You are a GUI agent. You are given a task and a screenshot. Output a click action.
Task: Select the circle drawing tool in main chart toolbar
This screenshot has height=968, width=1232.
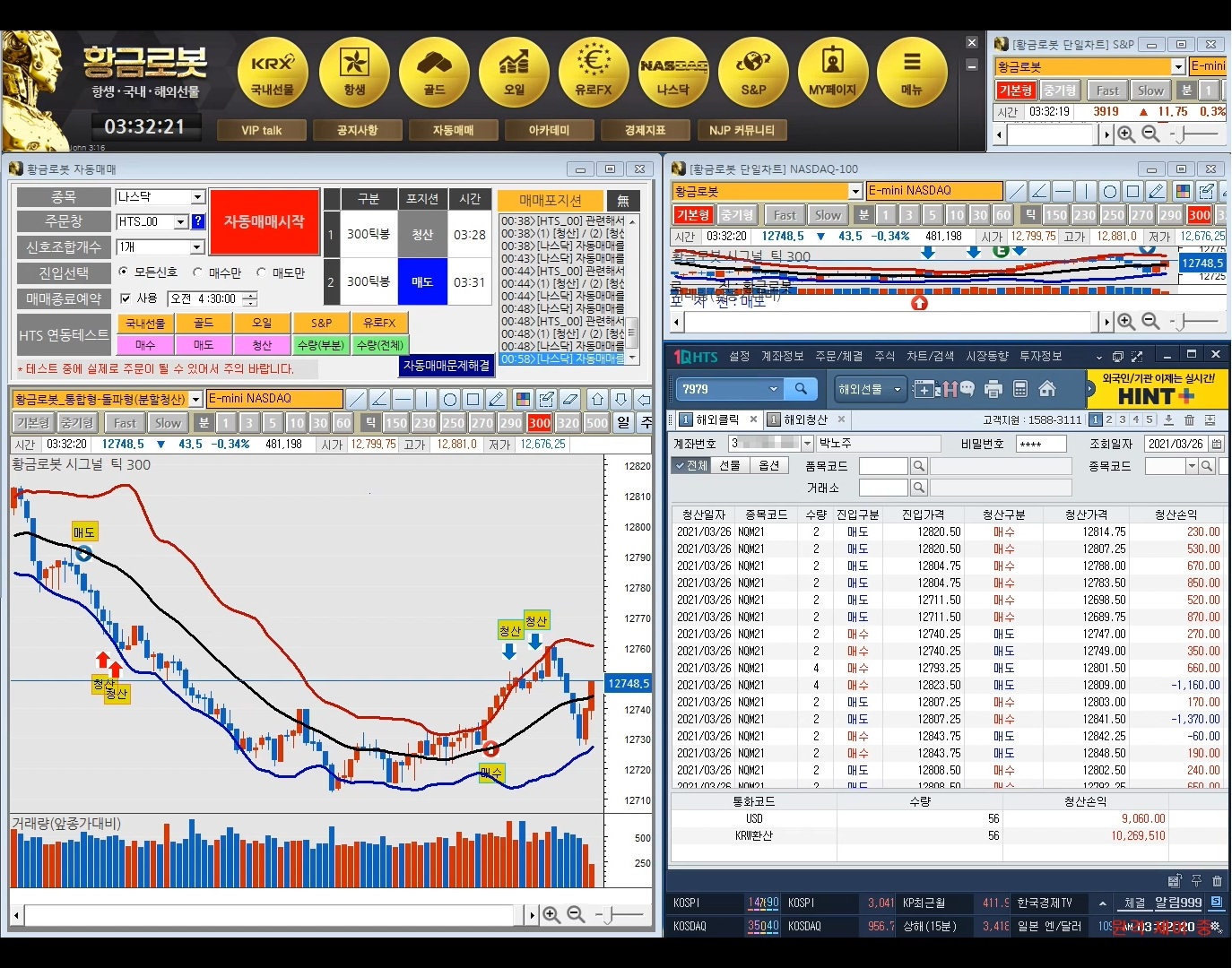(450, 399)
